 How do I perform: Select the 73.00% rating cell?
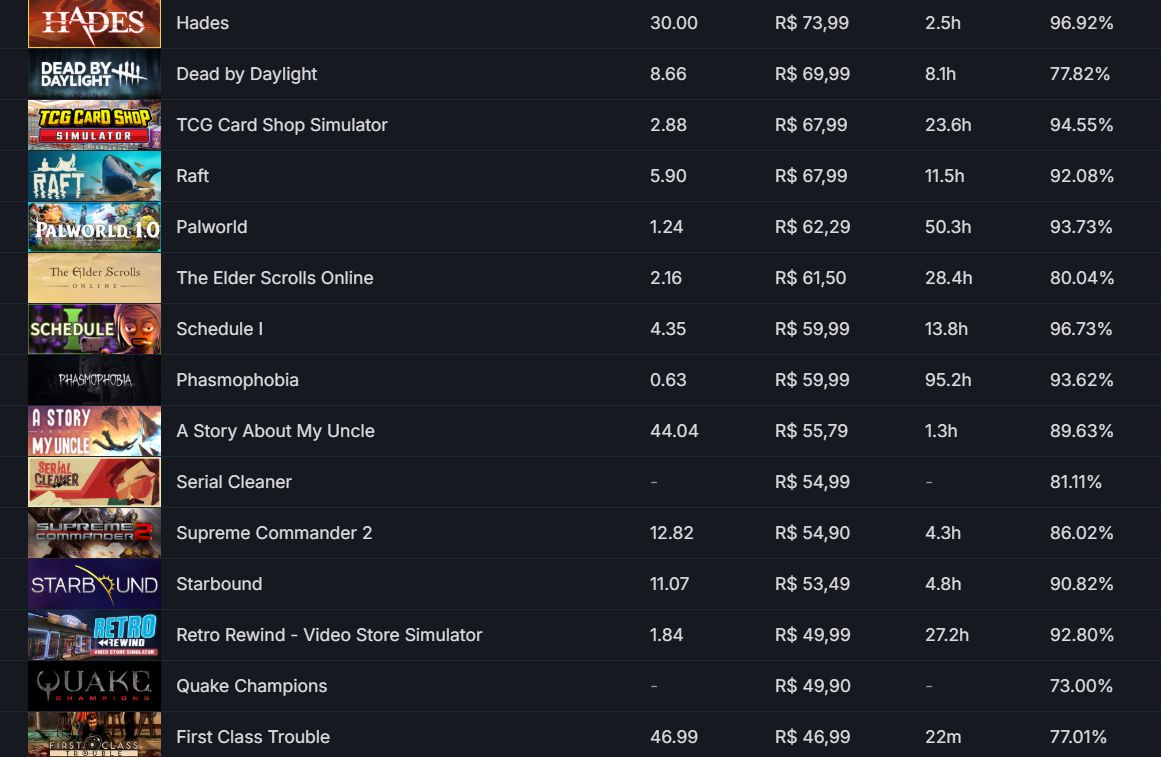[x=1081, y=686]
